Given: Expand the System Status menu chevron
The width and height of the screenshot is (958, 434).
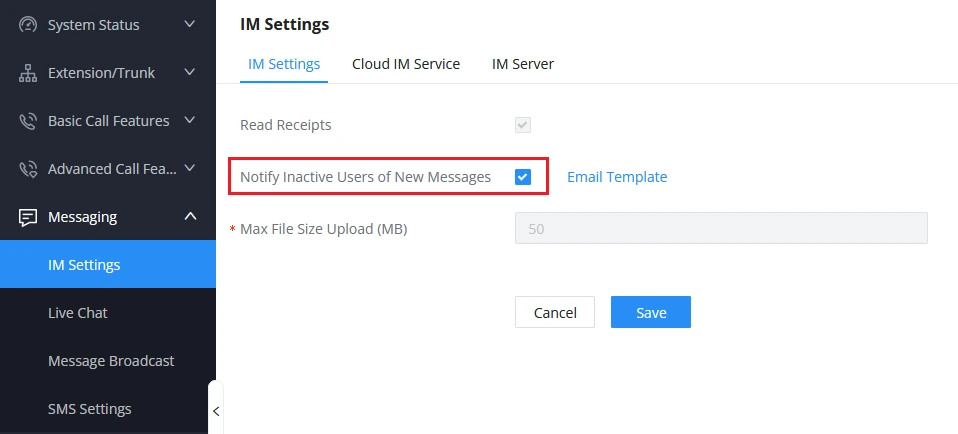Looking at the screenshot, I should coord(190,24).
